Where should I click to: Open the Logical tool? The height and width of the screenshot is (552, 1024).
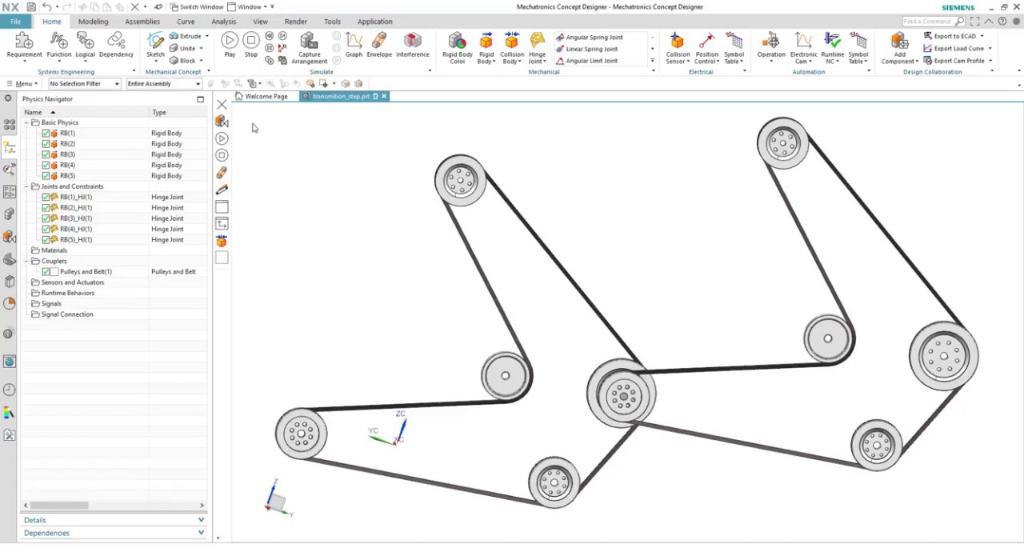pos(85,46)
